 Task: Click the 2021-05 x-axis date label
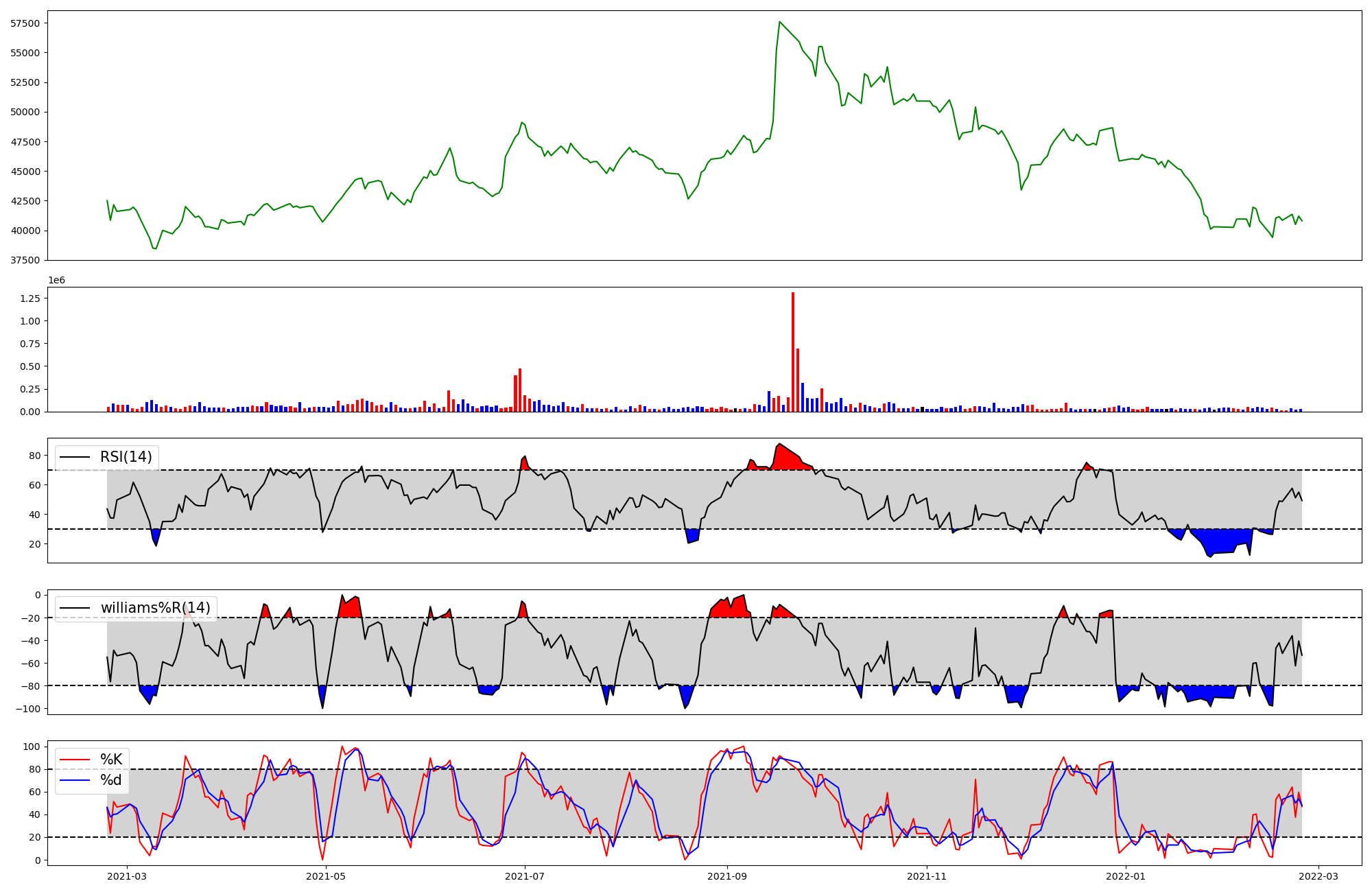click(x=326, y=876)
